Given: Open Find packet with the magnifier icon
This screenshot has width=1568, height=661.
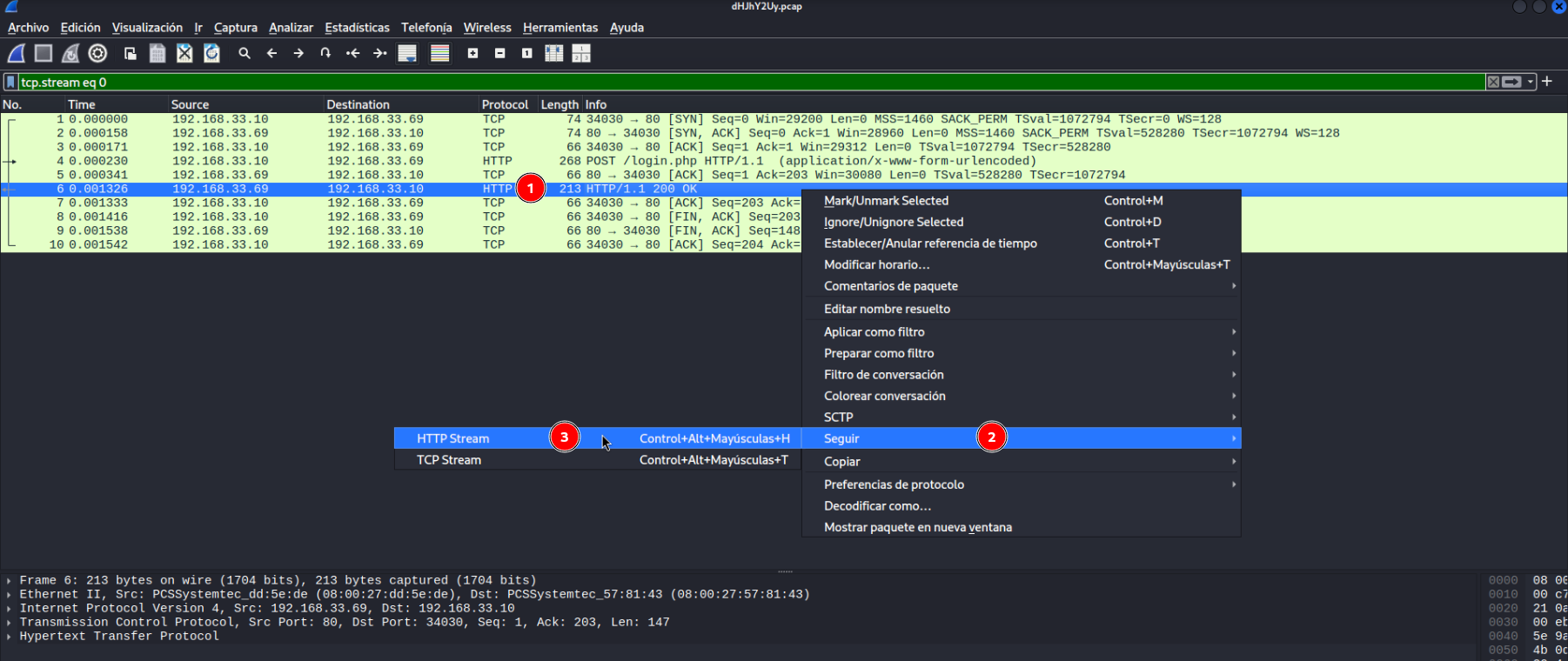Looking at the screenshot, I should point(245,53).
